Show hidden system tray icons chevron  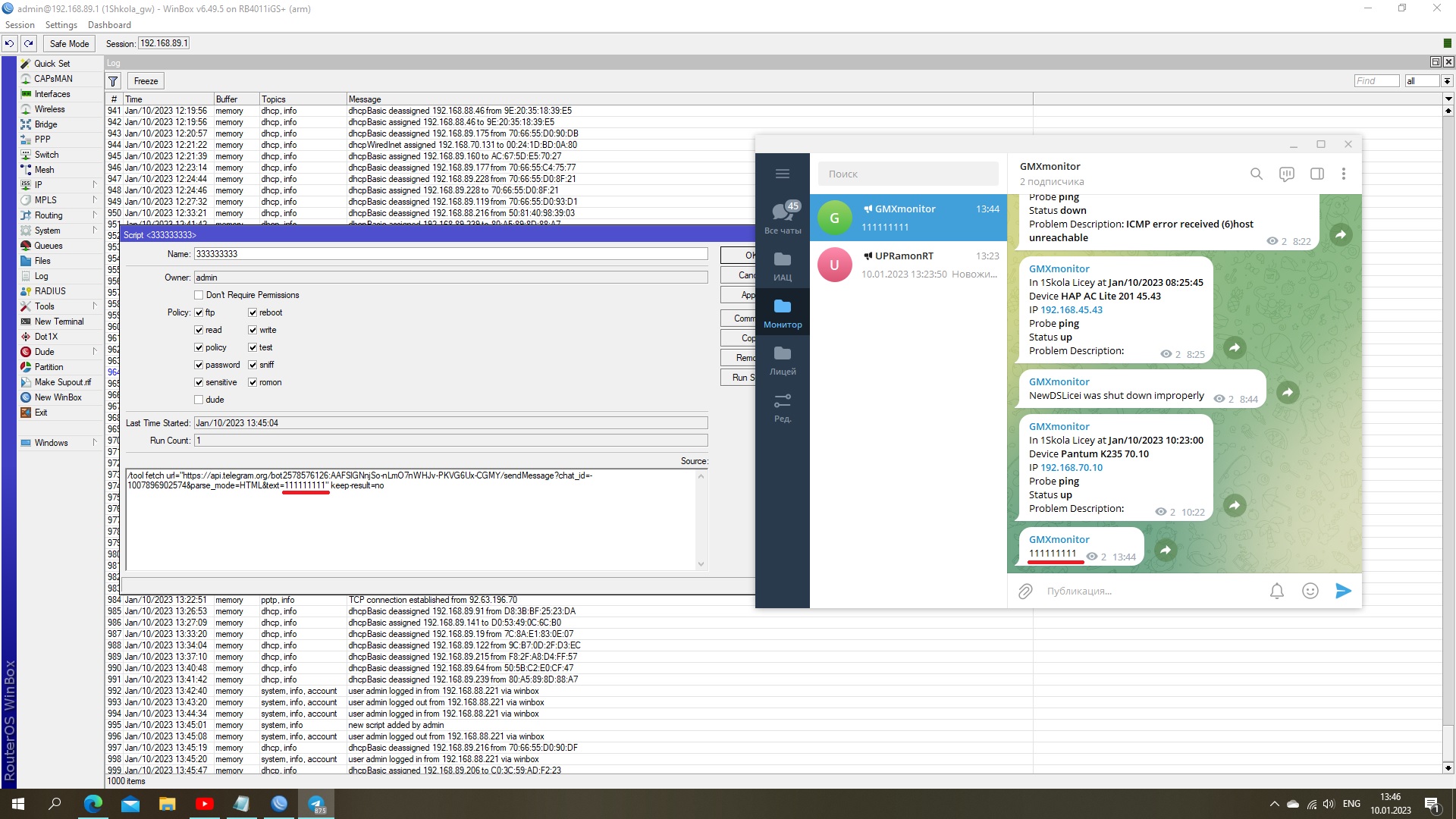click(1274, 804)
